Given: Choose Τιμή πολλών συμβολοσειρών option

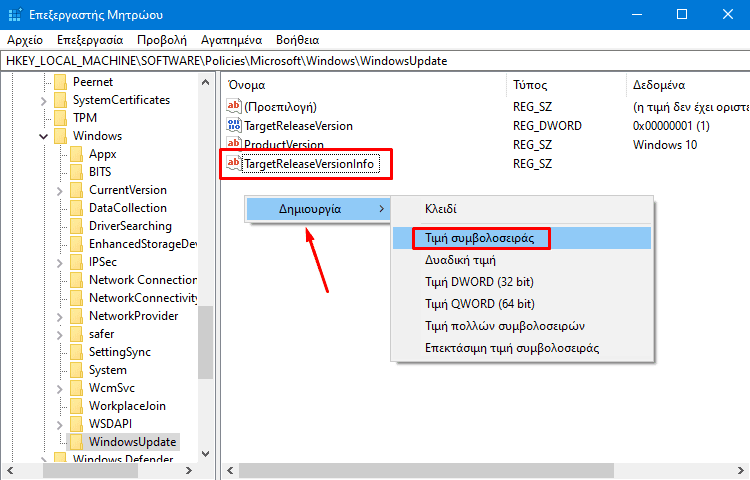Looking at the screenshot, I should point(522,326).
